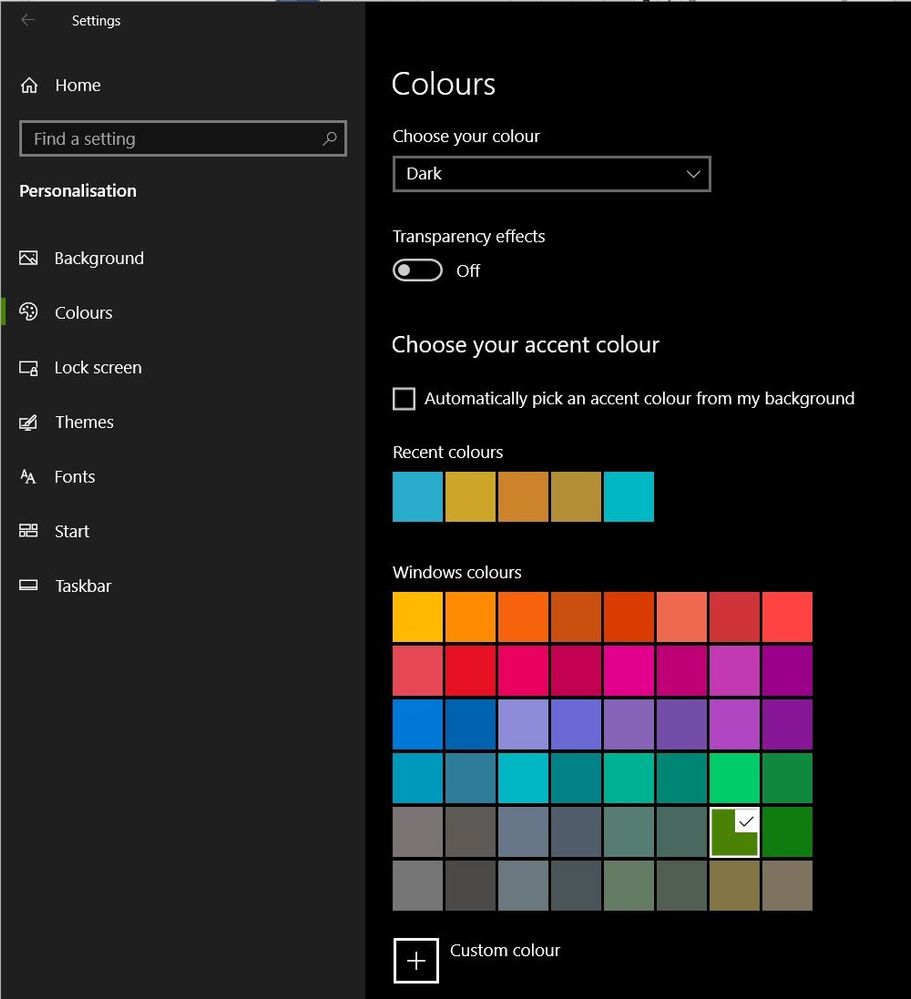The image size is (911, 999).
Task: Turn on Transparency effects switch
Action: tap(417, 271)
